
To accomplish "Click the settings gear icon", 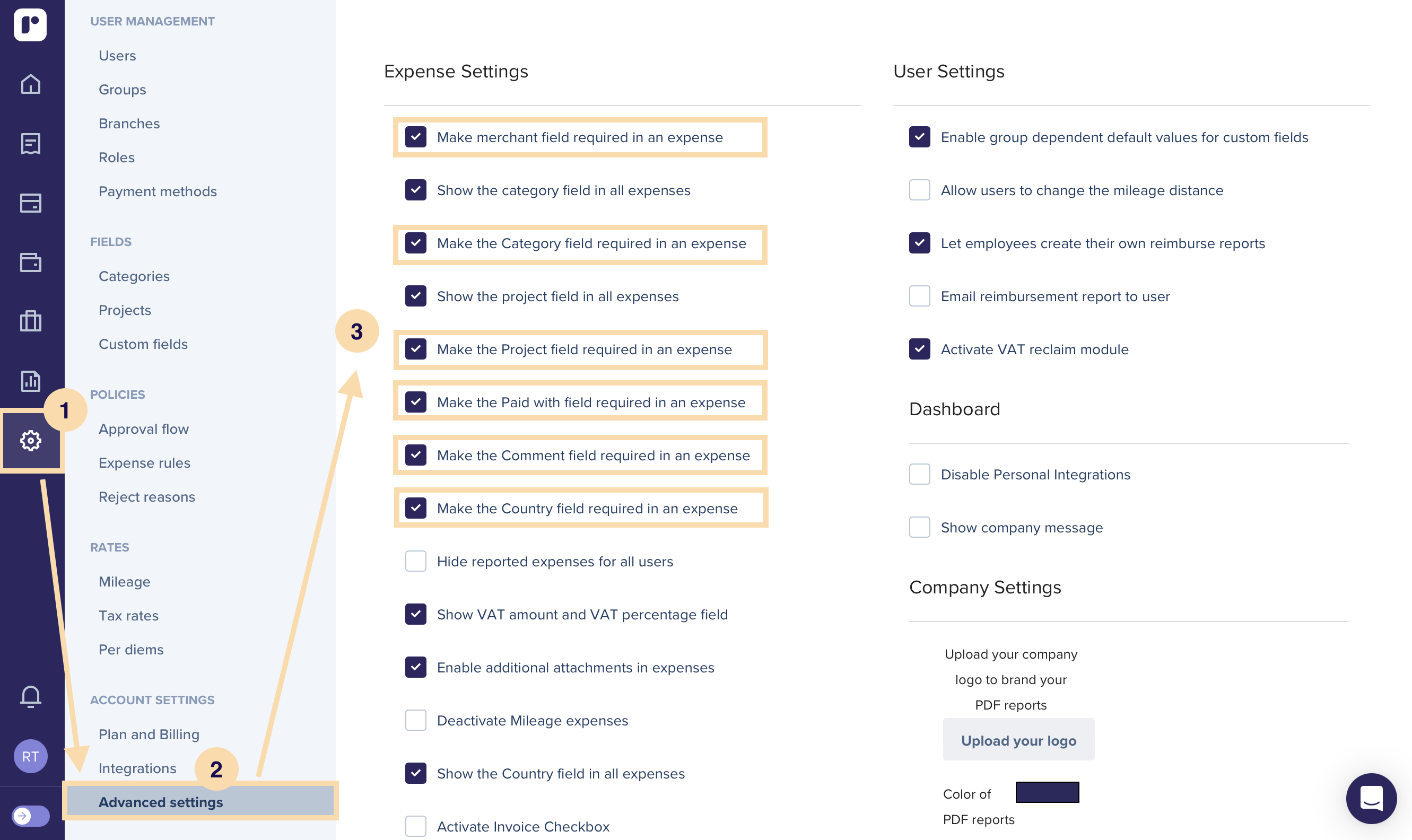I will point(31,440).
